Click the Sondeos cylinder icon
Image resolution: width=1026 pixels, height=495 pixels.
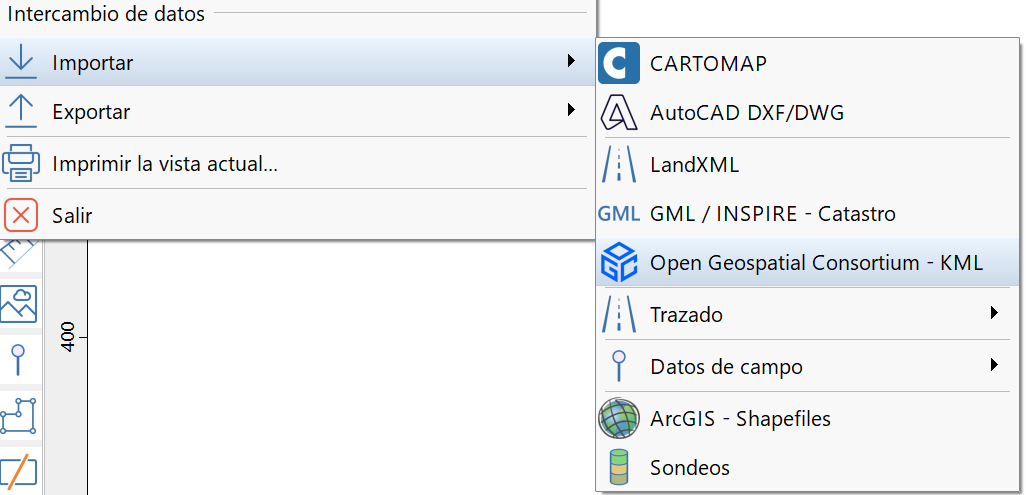pos(618,467)
